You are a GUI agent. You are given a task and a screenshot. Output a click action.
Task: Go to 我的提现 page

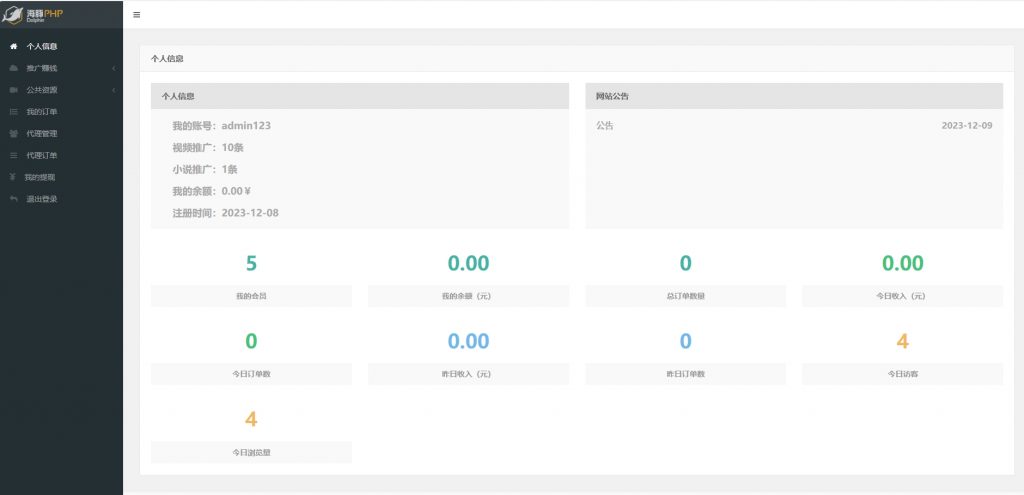pyautogui.click(x=40, y=177)
